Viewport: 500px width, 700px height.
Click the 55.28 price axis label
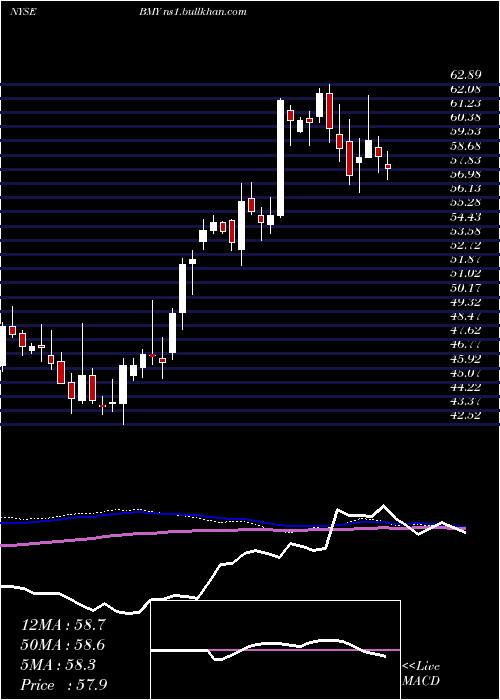[465, 203]
